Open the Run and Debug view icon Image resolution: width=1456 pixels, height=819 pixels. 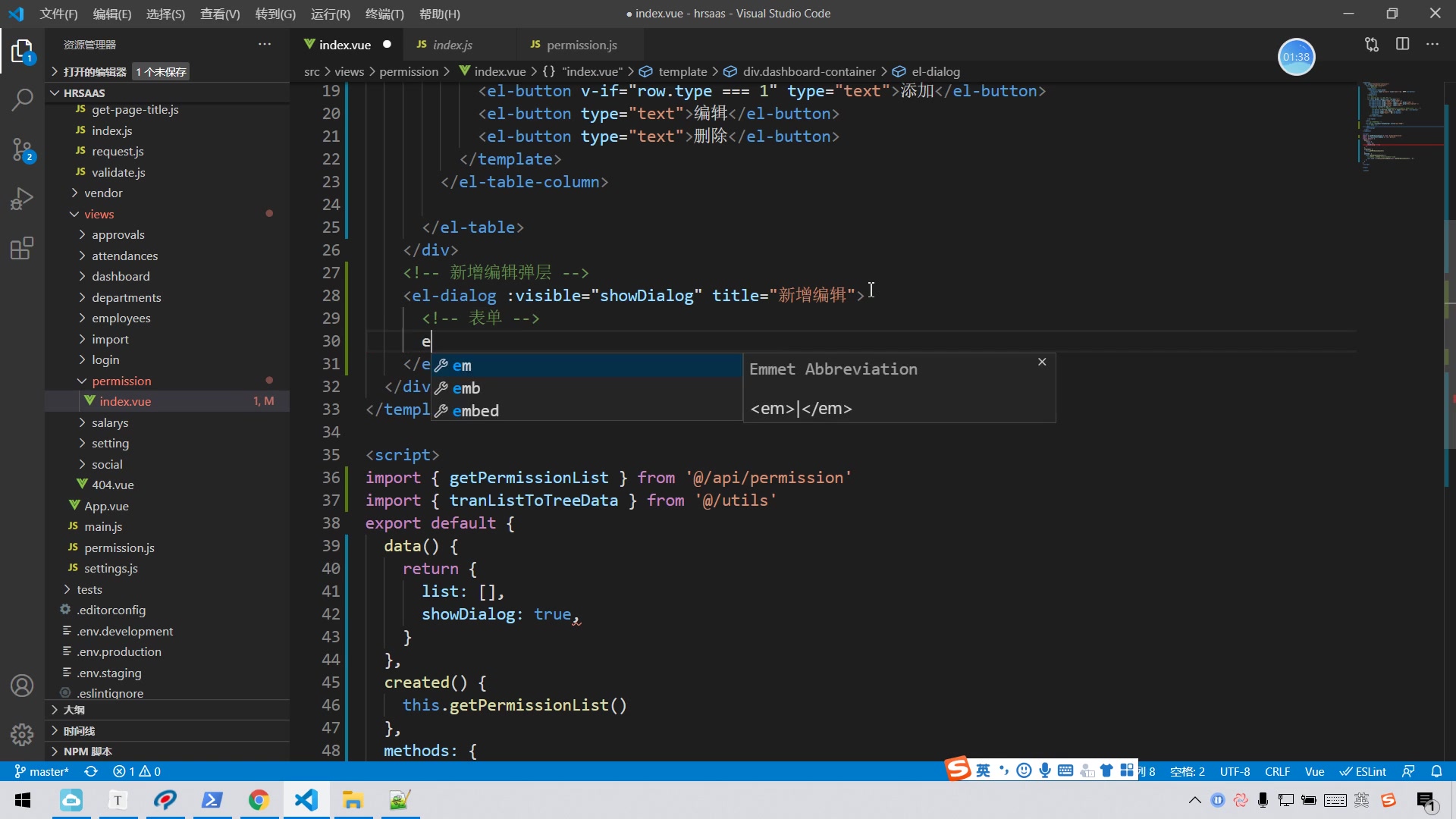point(22,199)
